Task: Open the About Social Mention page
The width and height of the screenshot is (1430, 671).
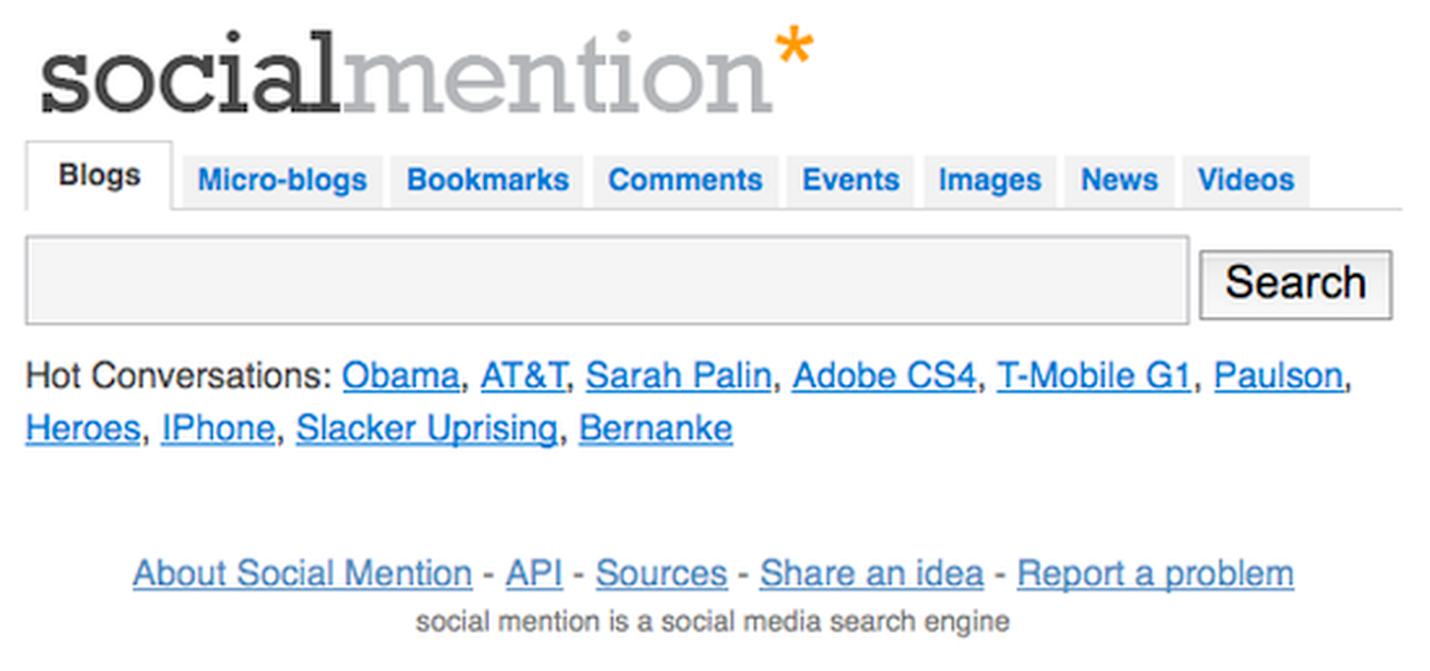Action: [302, 574]
